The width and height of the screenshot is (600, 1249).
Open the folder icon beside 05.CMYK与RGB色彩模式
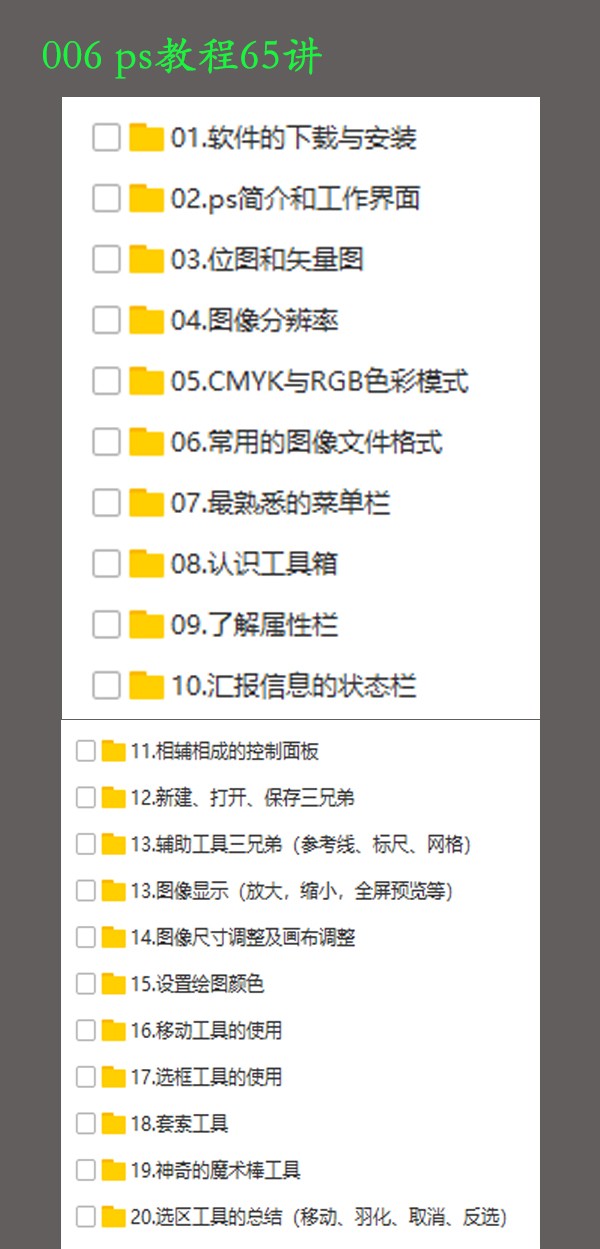click(x=146, y=381)
